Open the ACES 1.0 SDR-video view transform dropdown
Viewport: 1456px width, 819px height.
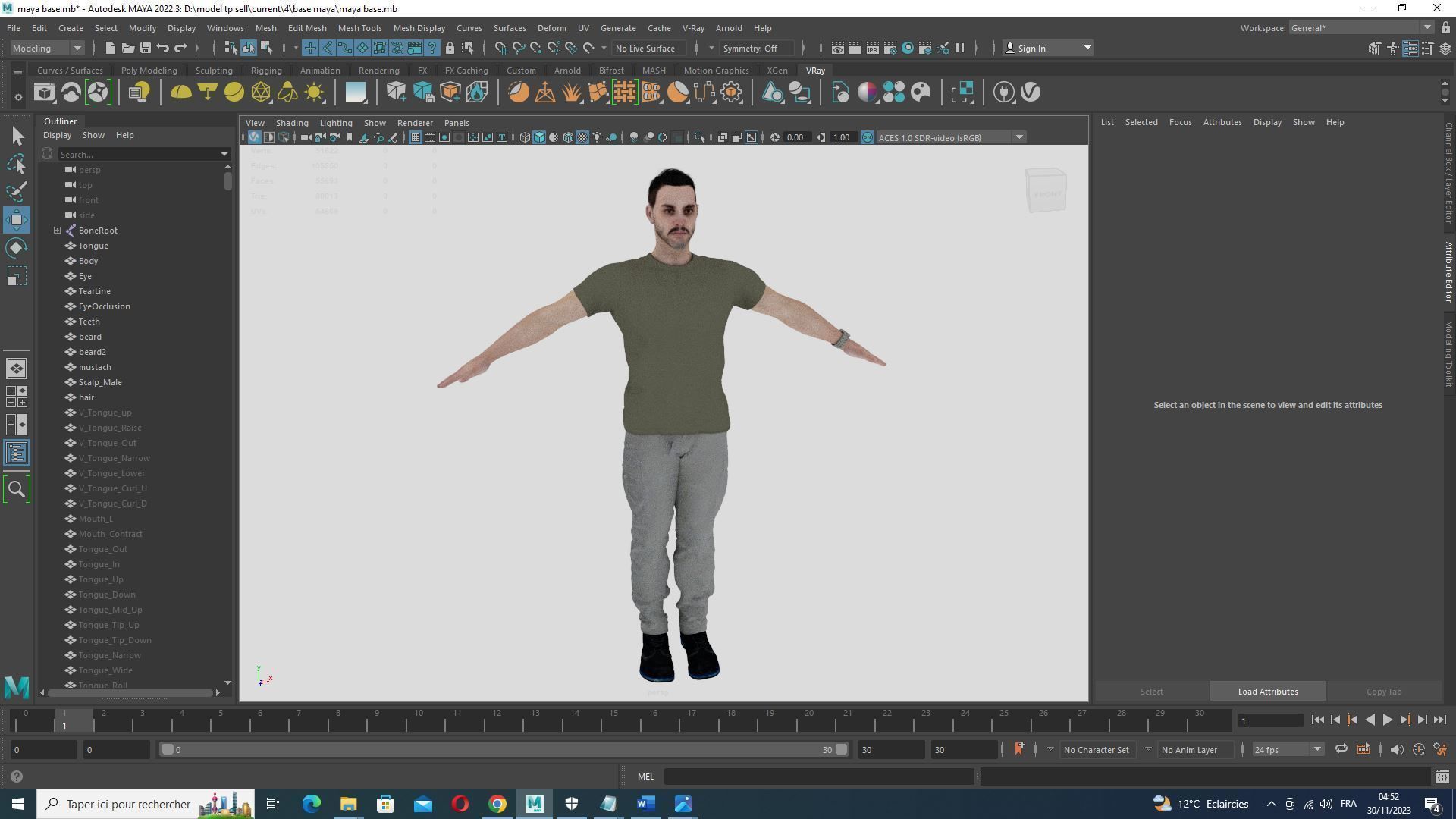951,137
